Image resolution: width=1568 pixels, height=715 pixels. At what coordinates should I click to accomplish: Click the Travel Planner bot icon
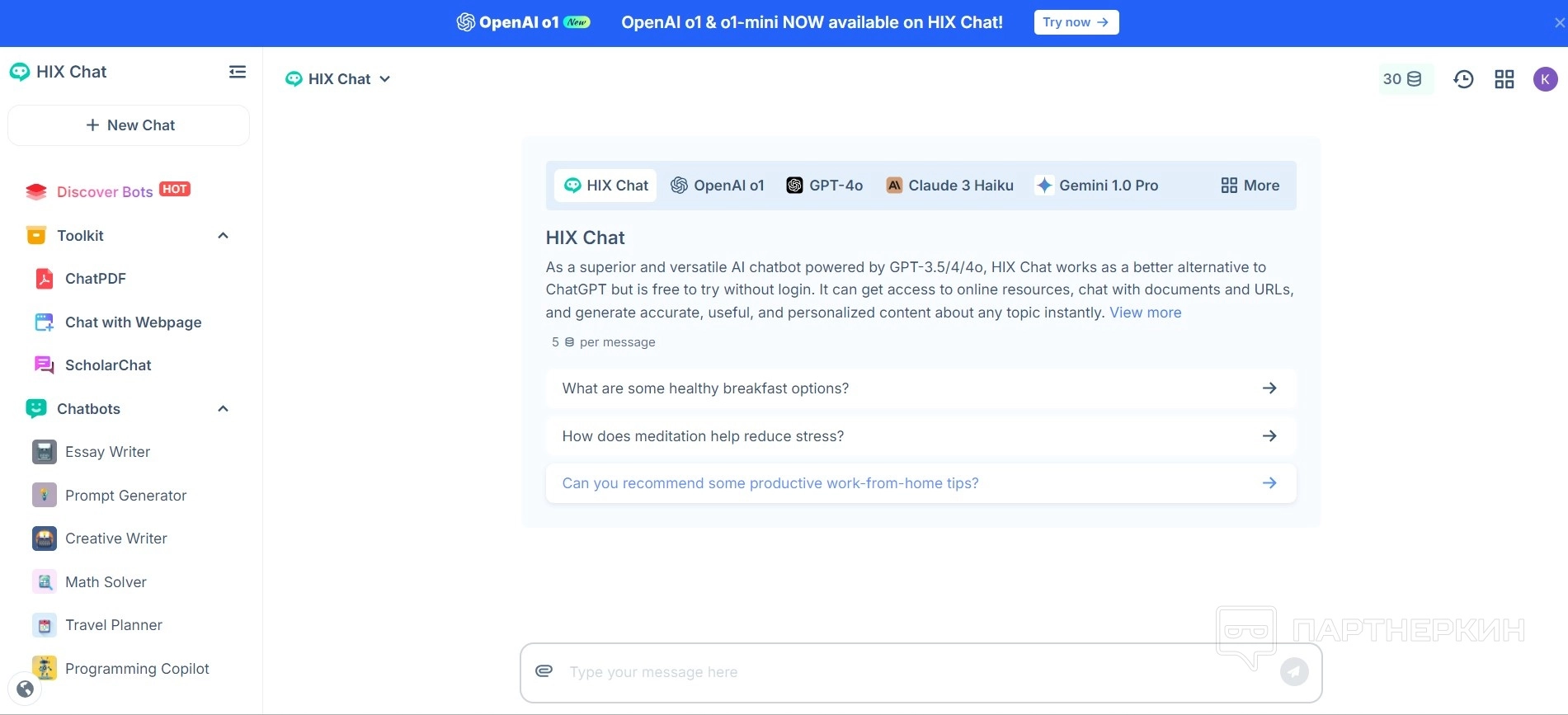(x=45, y=625)
